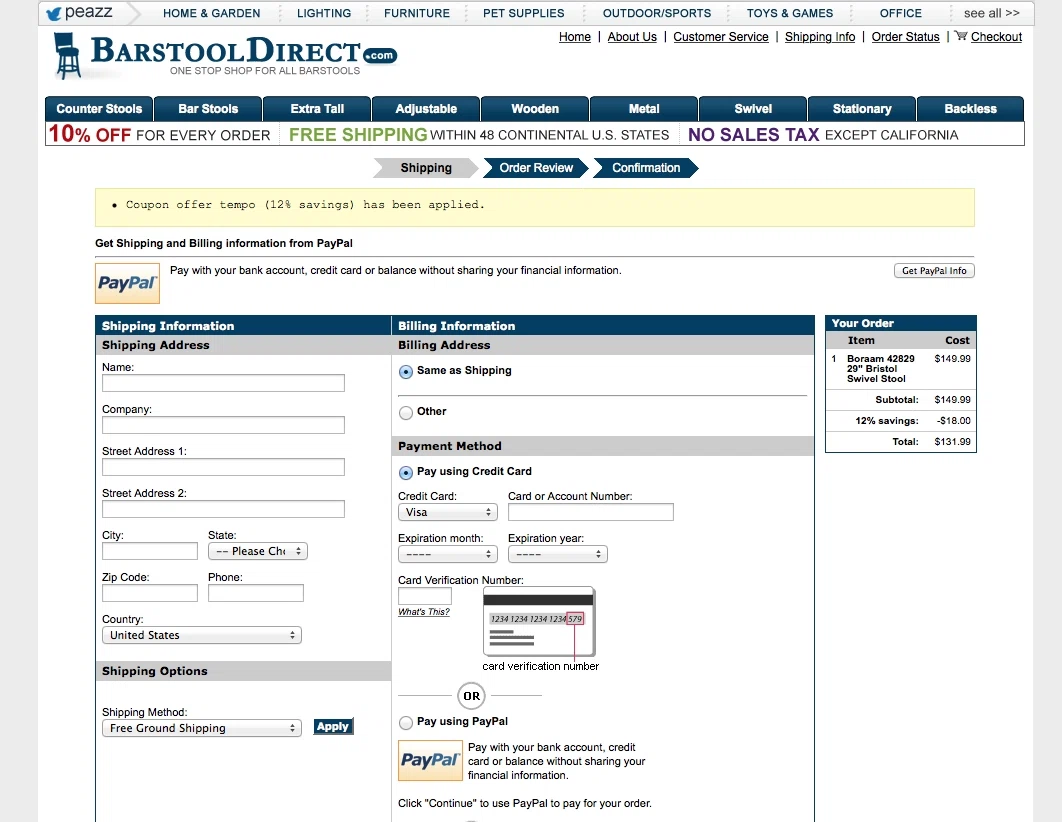The width and height of the screenshot is (1062, 822).
Task: Open the Stationary tab
Action: point(862,109)
